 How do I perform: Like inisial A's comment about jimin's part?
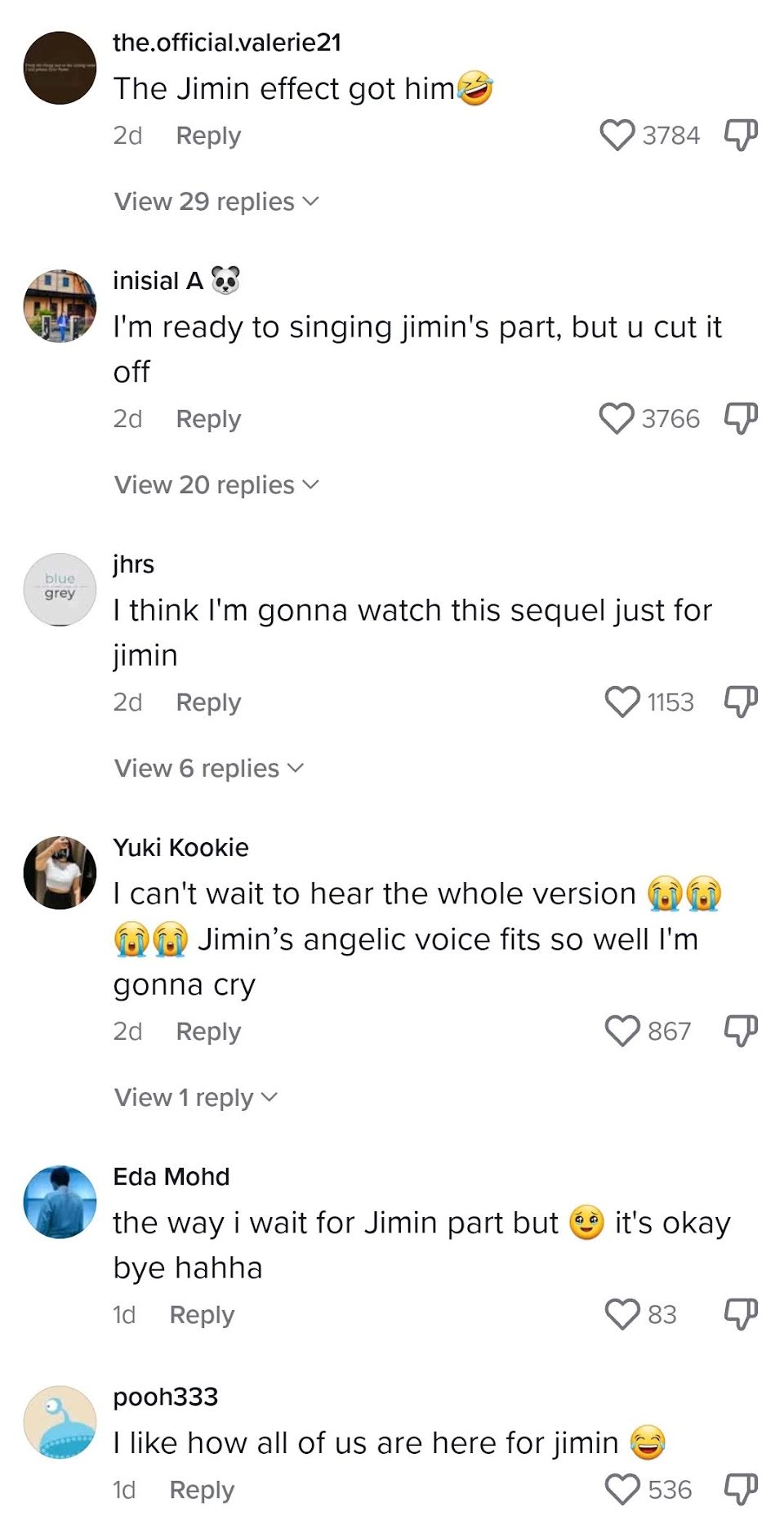[x=617, y=419]
